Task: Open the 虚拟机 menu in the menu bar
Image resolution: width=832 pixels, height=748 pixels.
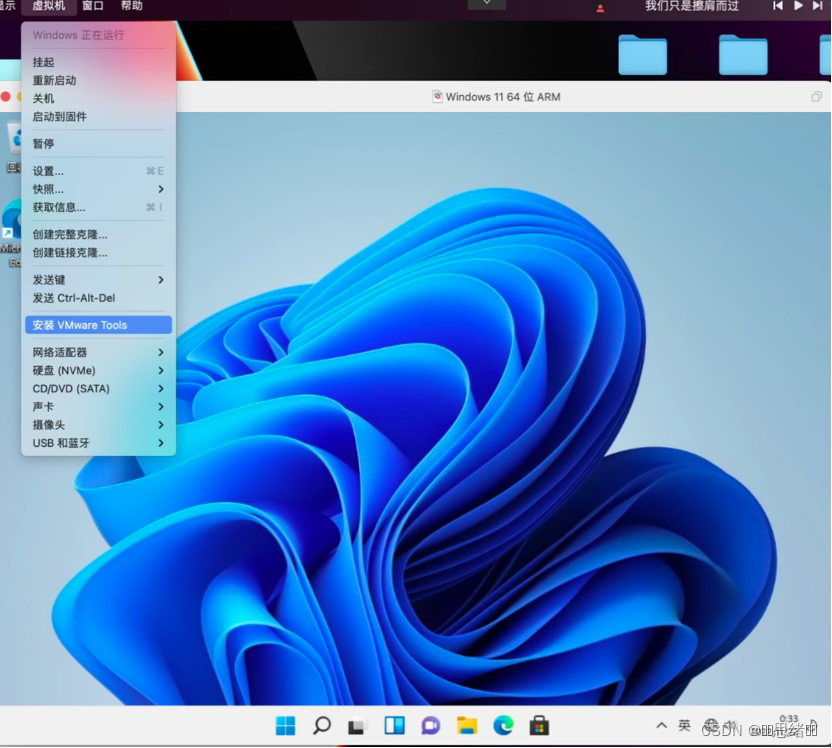Action: coord(49,6)
